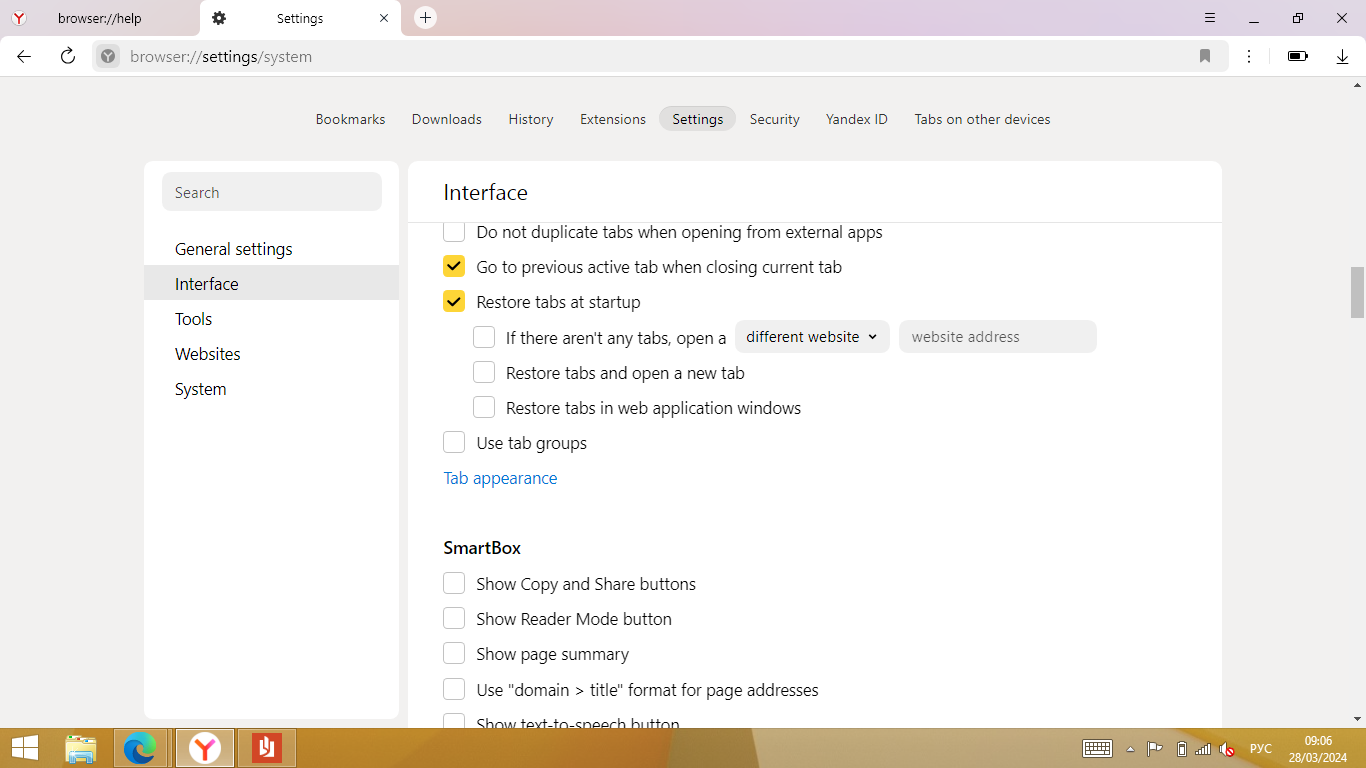Click the SmartBox section heading
This screenshot has width=1366, height=768.
482,548
